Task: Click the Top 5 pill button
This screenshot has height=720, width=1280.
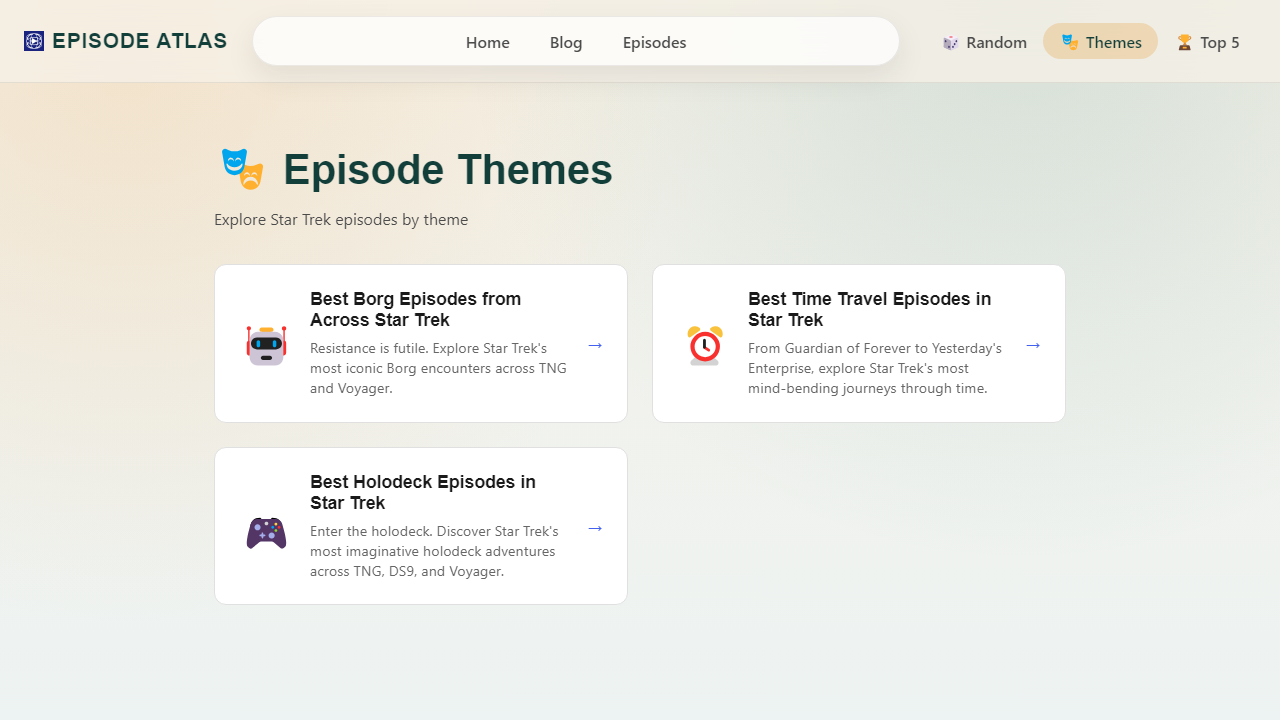Action: tap(1207, 41)
